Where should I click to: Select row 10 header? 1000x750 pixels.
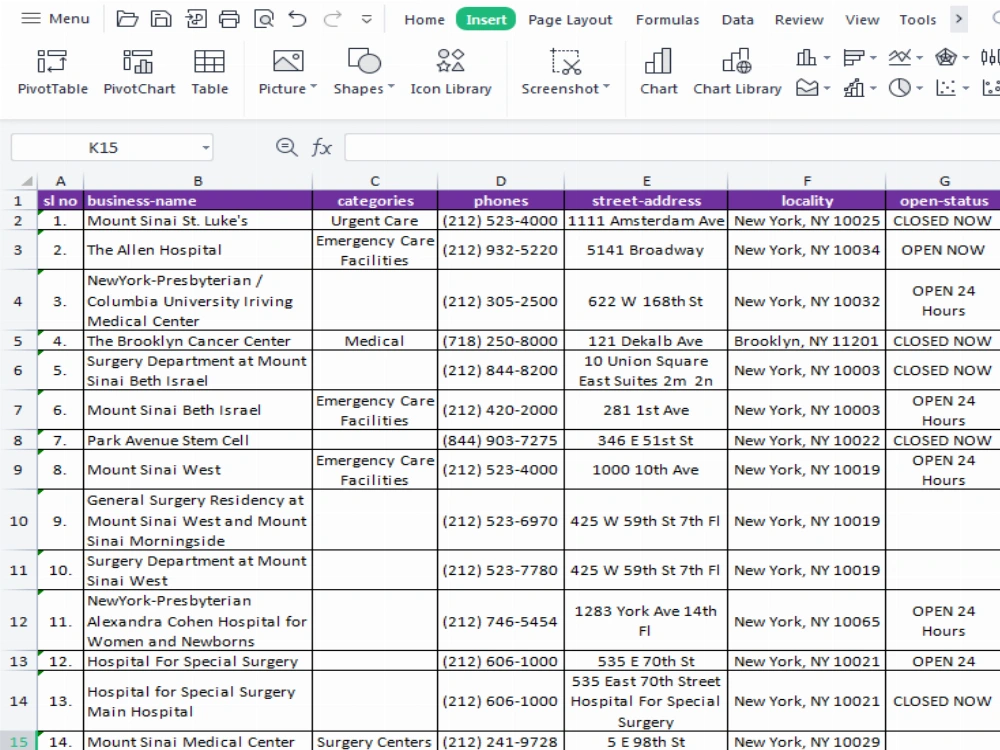pos(18,520)
